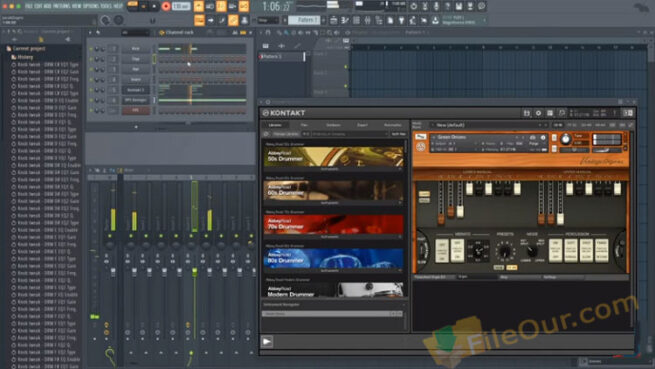The height and width of the screenshot is (369, 655).
Task: Toggle the overdub recording icon
Action: [232, 6]
